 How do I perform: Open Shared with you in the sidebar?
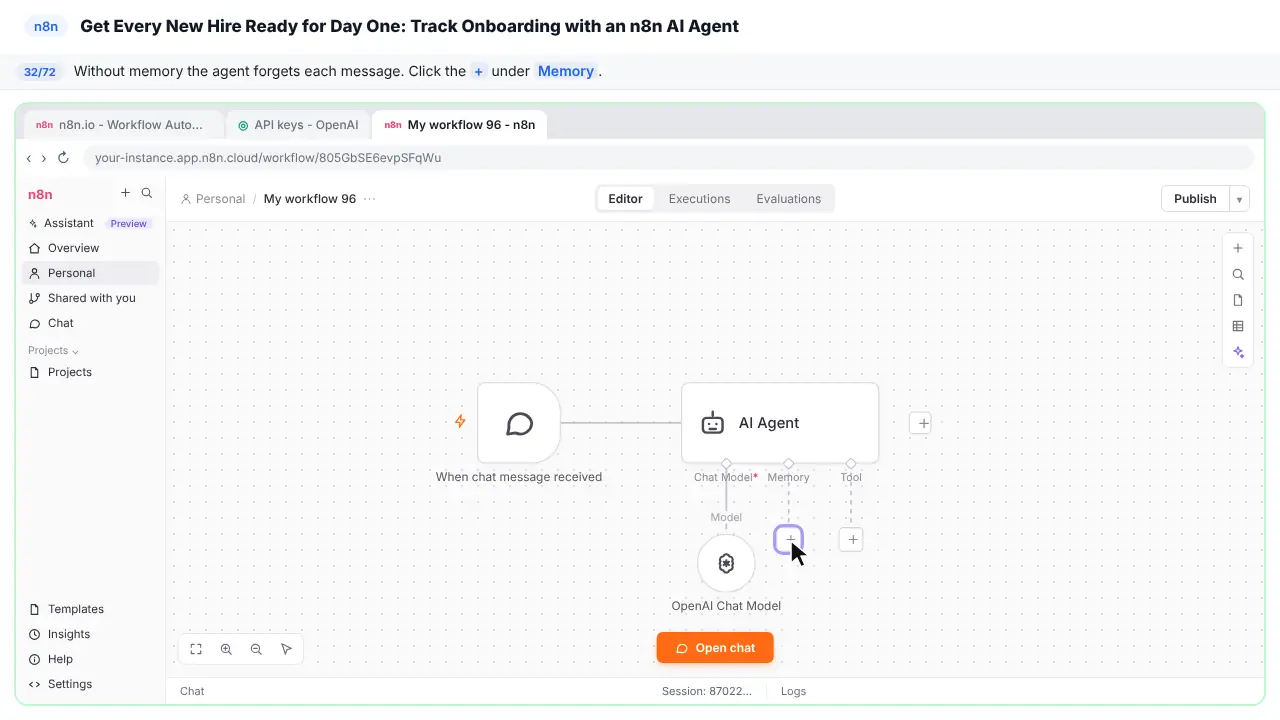[x=90, y=298]
